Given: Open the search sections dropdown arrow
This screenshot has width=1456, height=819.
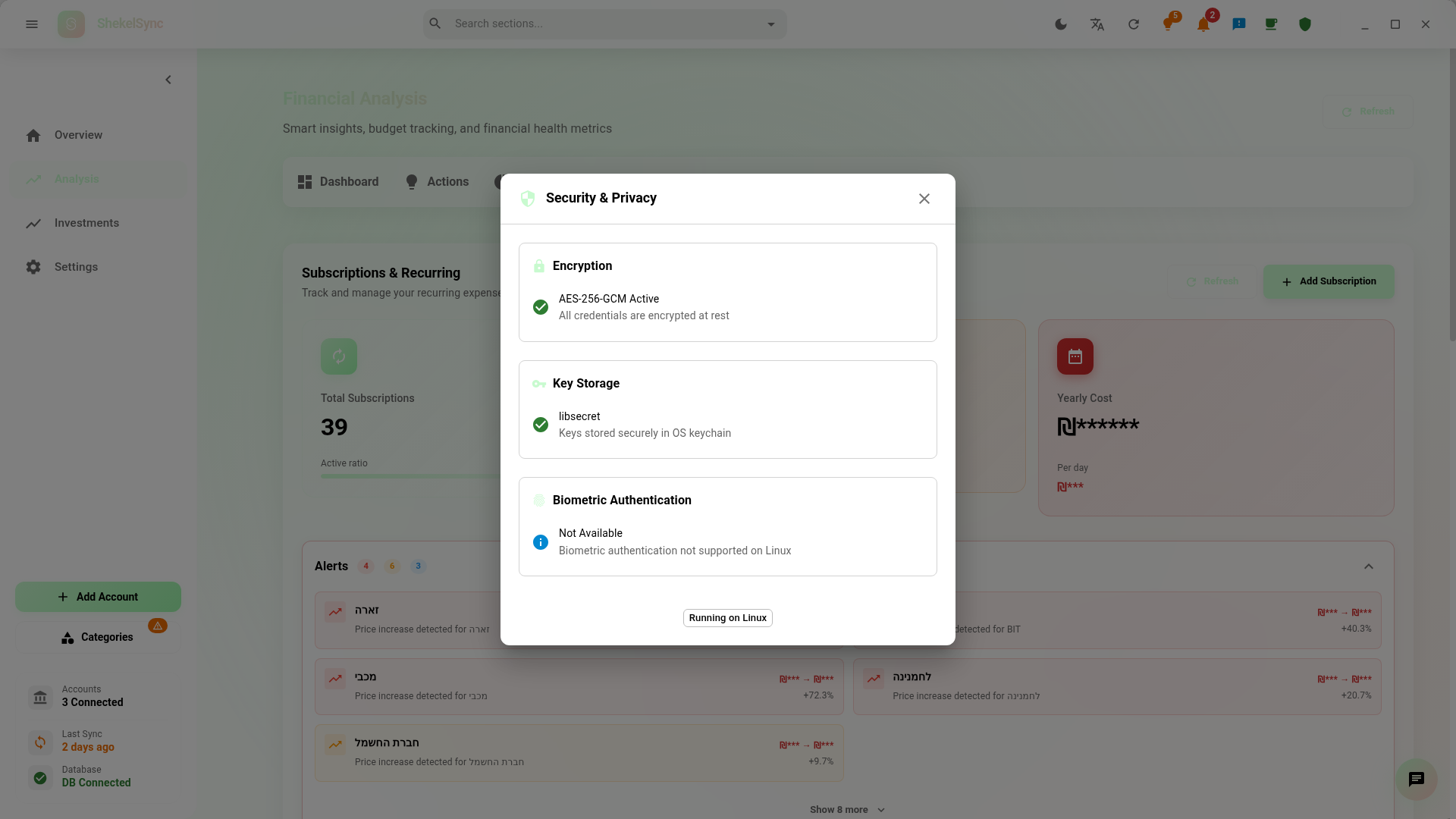Looking at the screenshot, I should (x=771, y=24).
